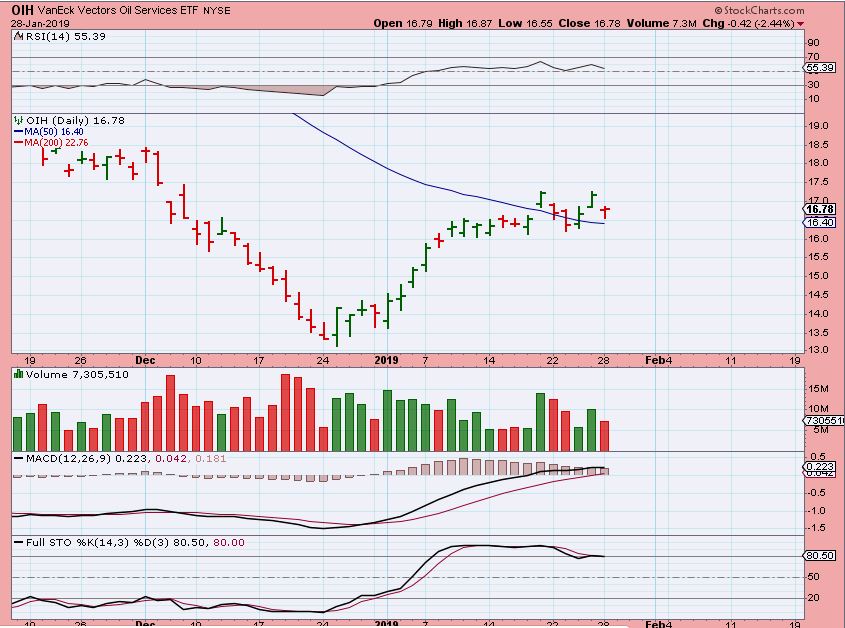Click the date label 28-Jan-2019

pos(38,24)
